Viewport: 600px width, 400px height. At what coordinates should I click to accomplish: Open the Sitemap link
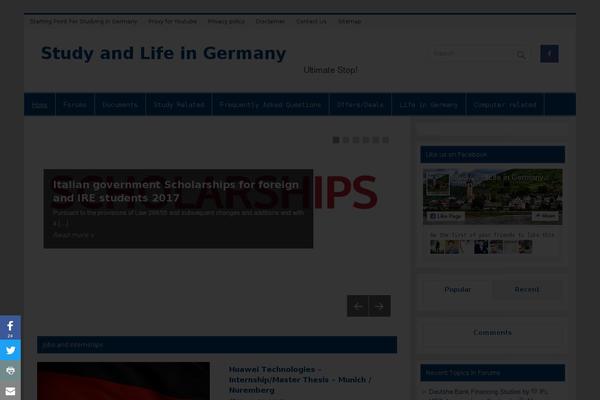coord(349,21)
